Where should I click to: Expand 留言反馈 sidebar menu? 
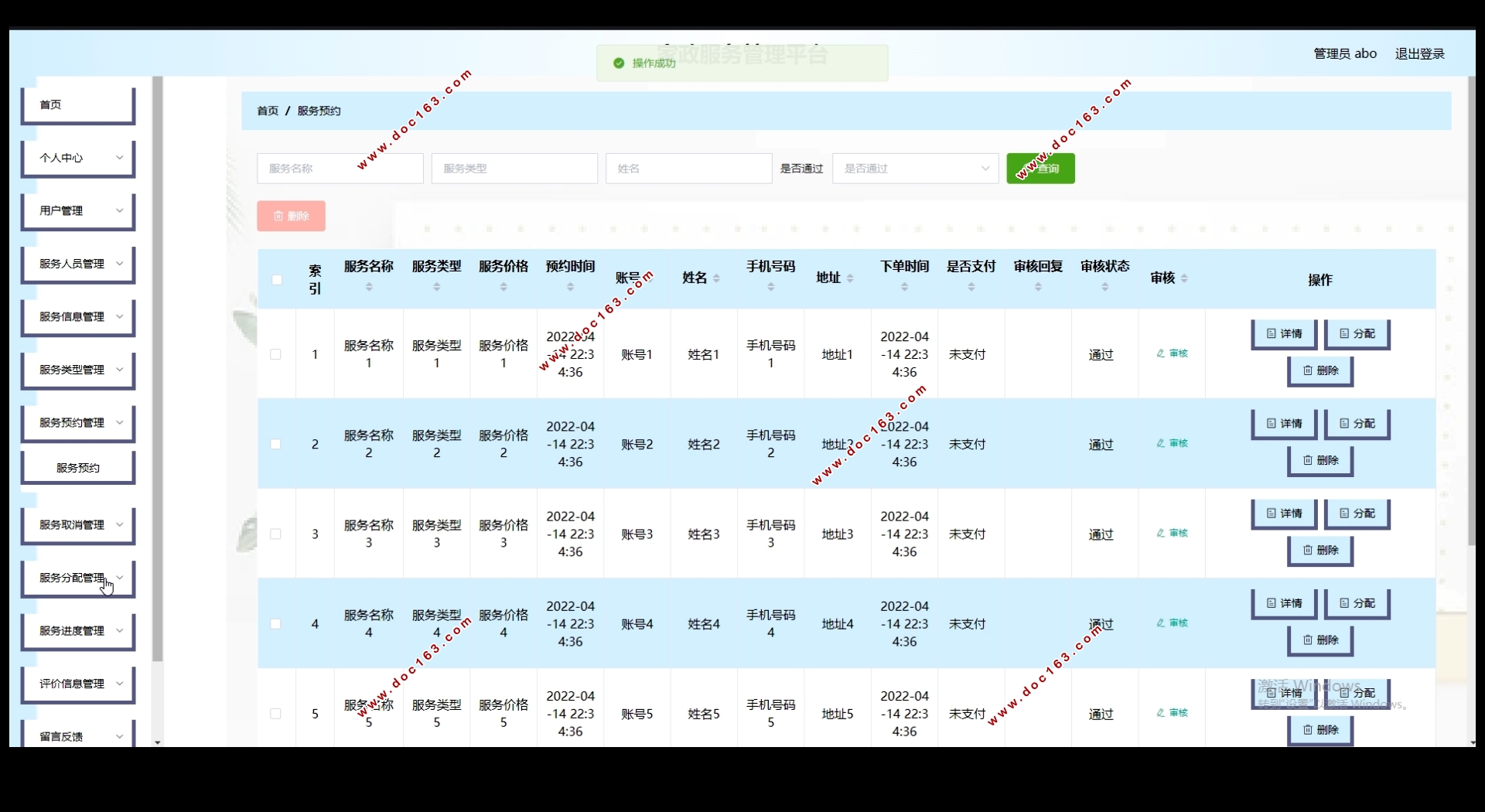pyautogui.click(x=78, y=735)
